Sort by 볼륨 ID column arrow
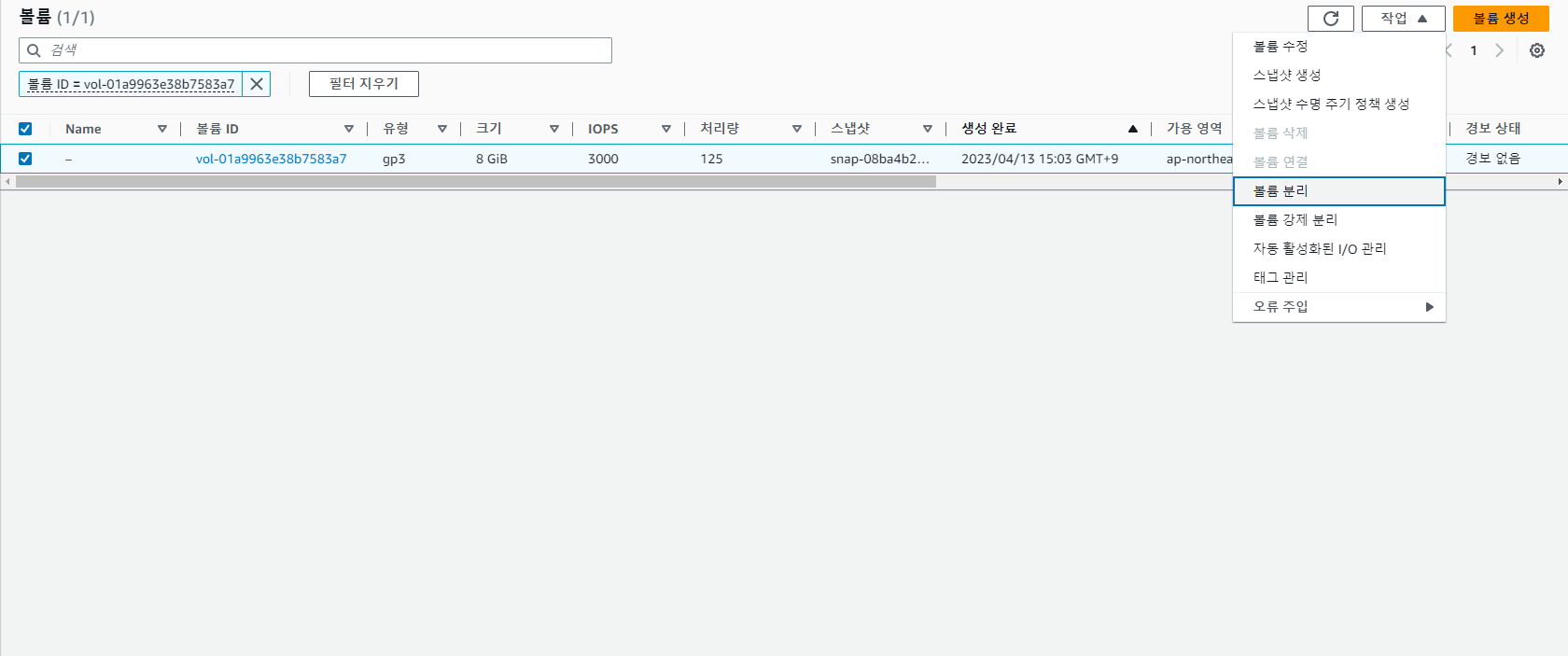Viewport: 1568px width, 656px height. (x=349, y=129)
